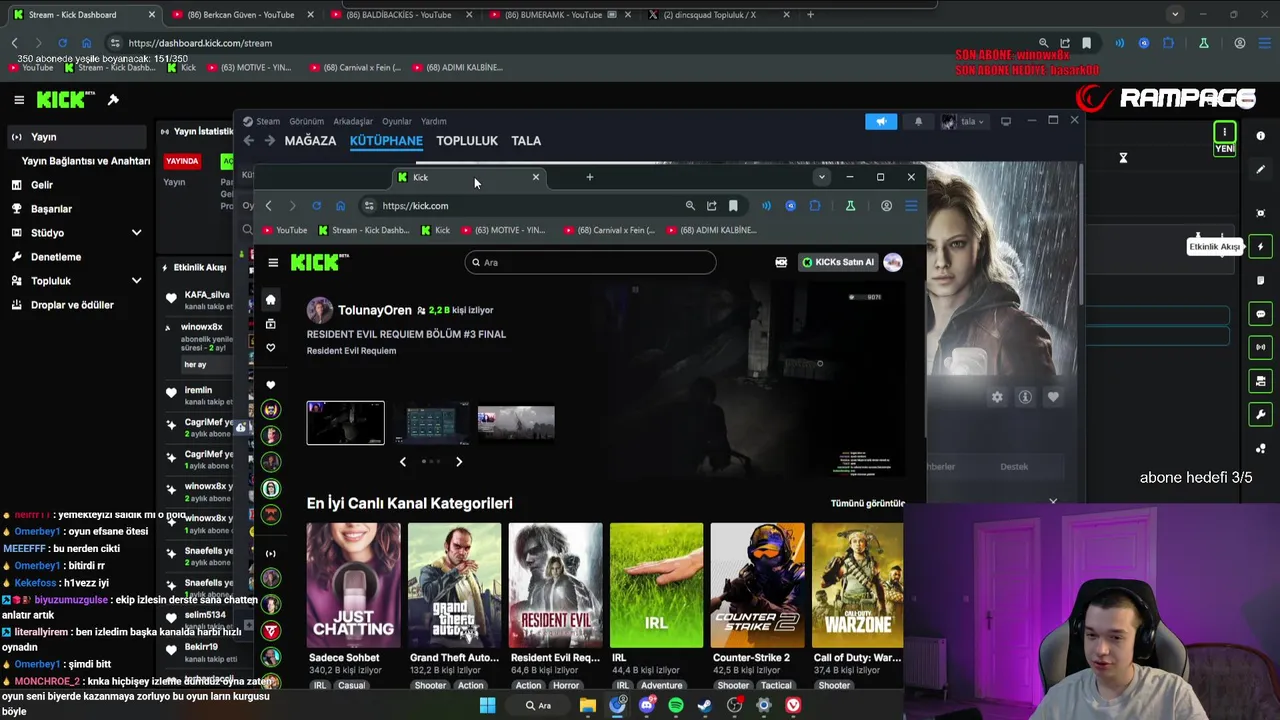Click the pencil edit icon in dashboard right rail
The image size is (1280, 720).
[x=1261, y=169]
